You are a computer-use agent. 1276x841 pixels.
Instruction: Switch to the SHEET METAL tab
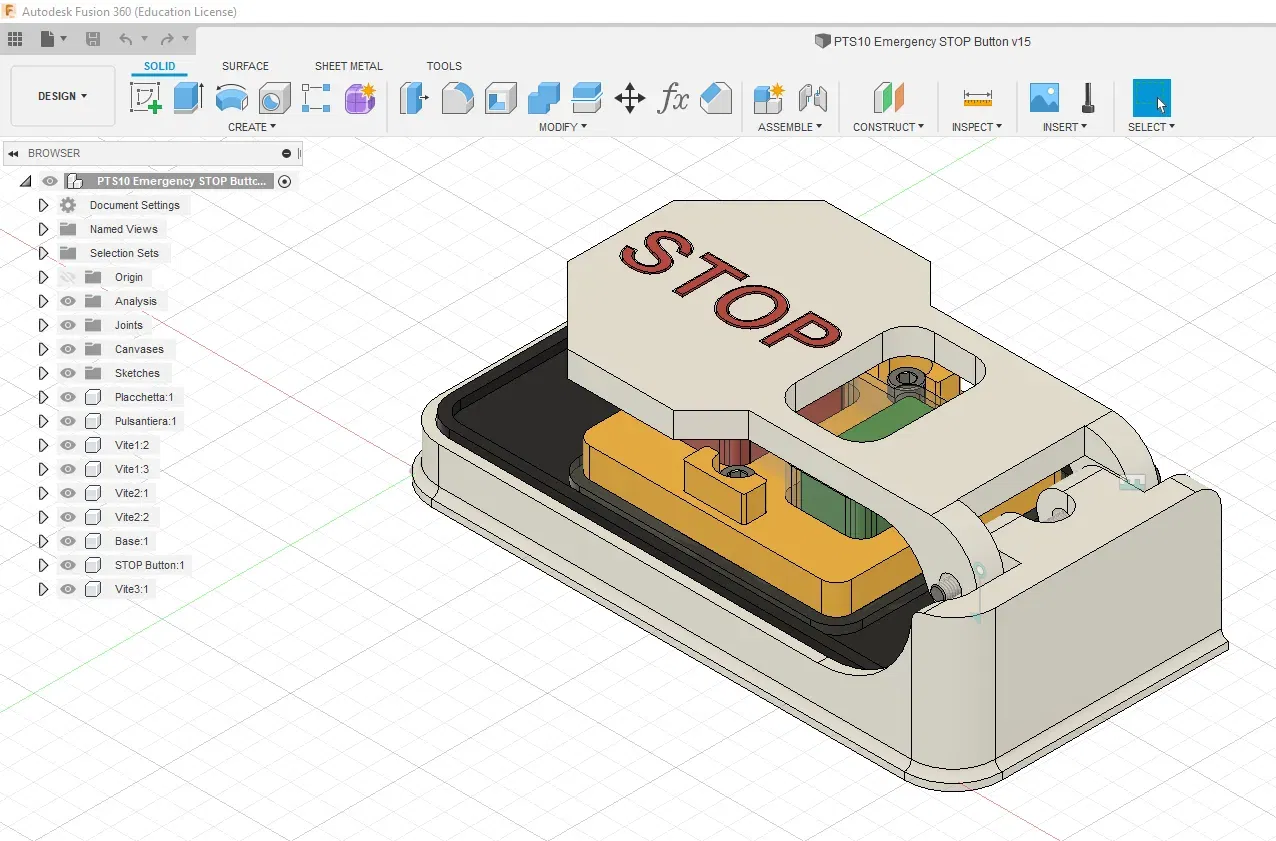(349, 66)
